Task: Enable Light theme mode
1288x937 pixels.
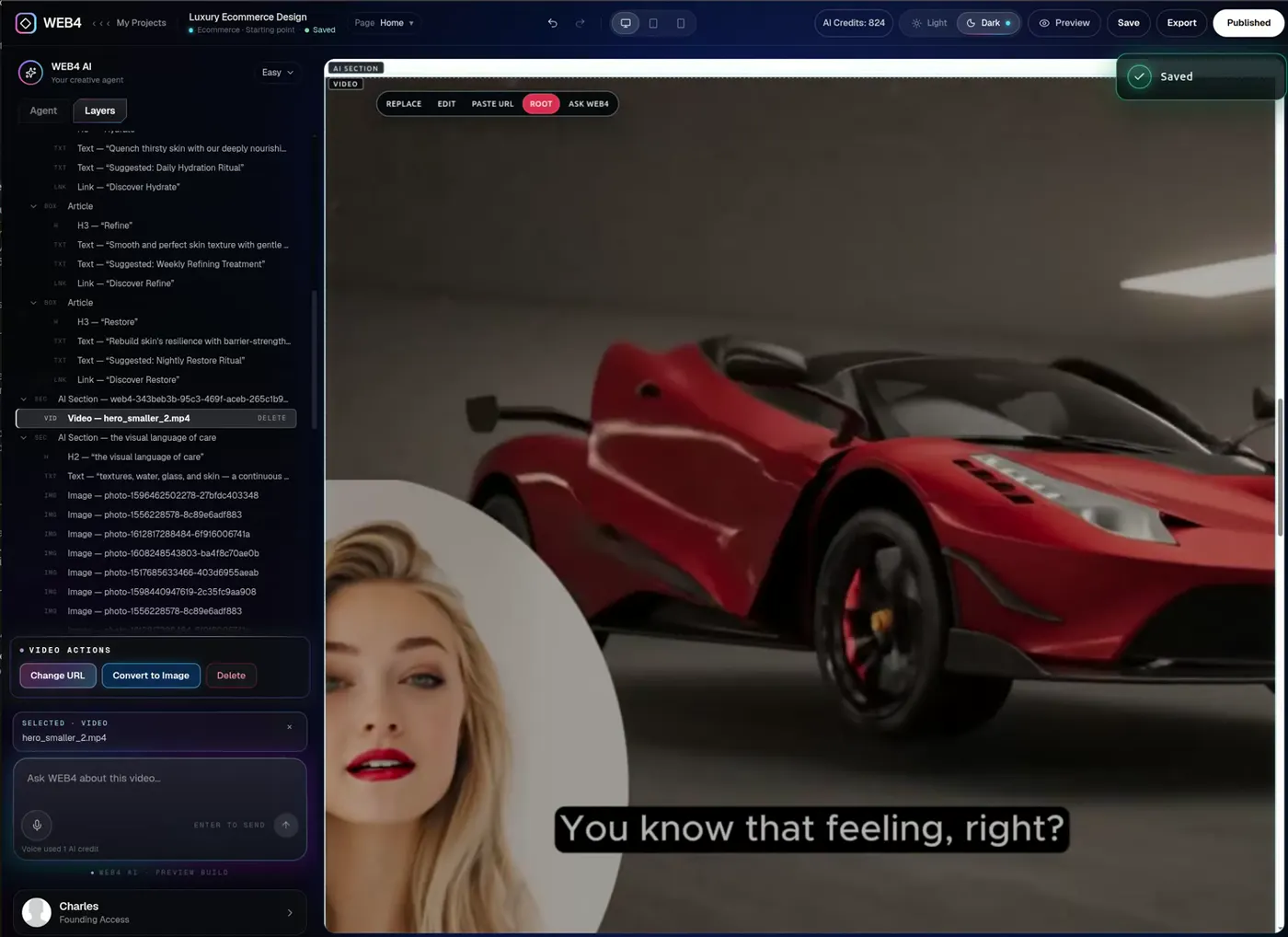Action: click(x=929, y=23)
